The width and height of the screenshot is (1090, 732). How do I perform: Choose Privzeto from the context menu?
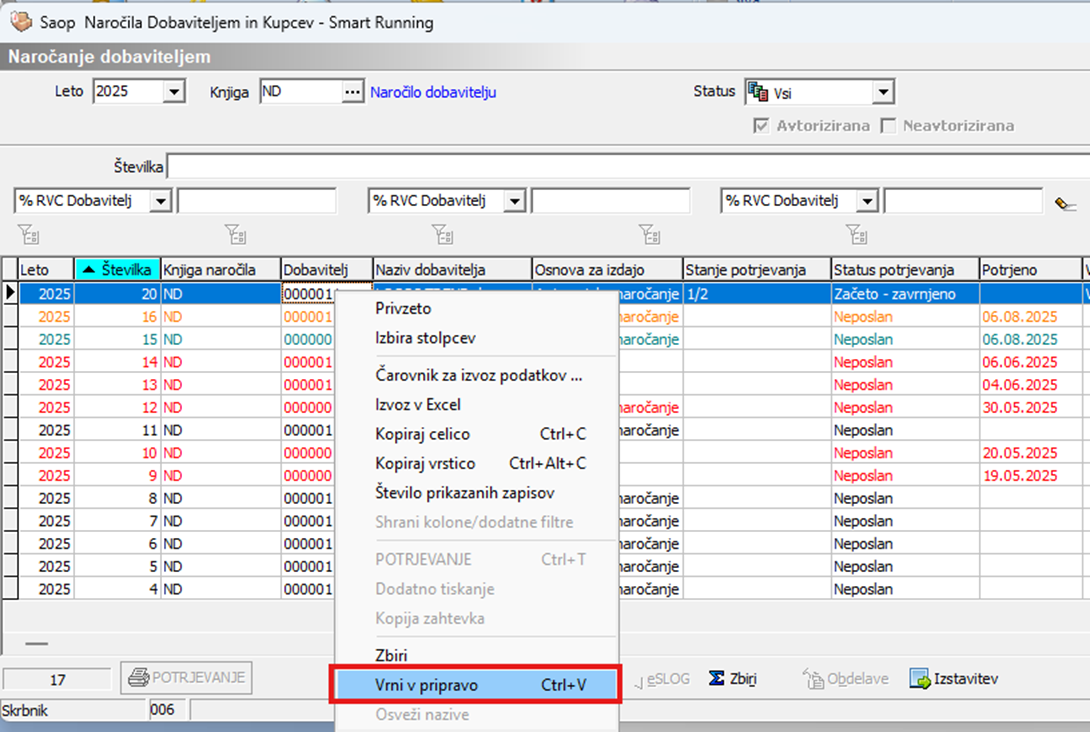coord(476,309)
